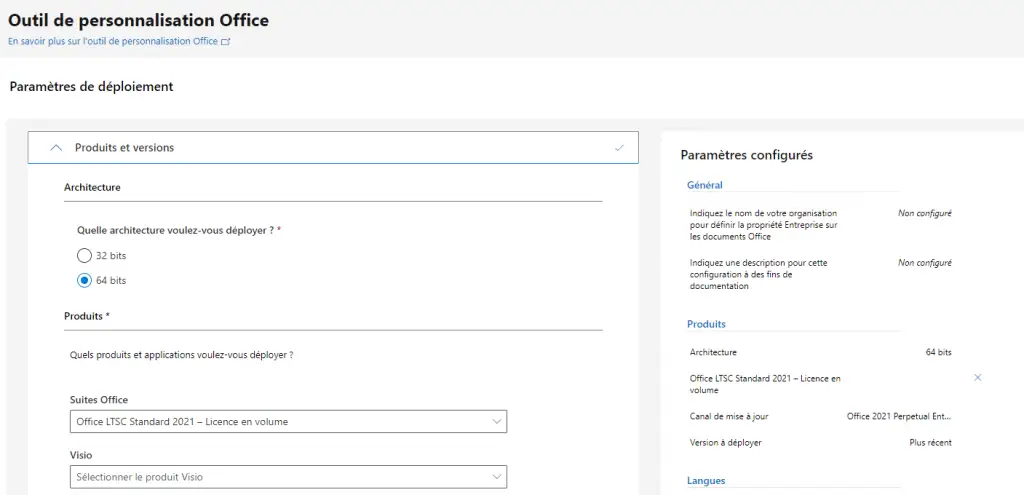Click 'Général' heading in configured settings
The width and height of the screenshot is (1024, 495).
705,185
